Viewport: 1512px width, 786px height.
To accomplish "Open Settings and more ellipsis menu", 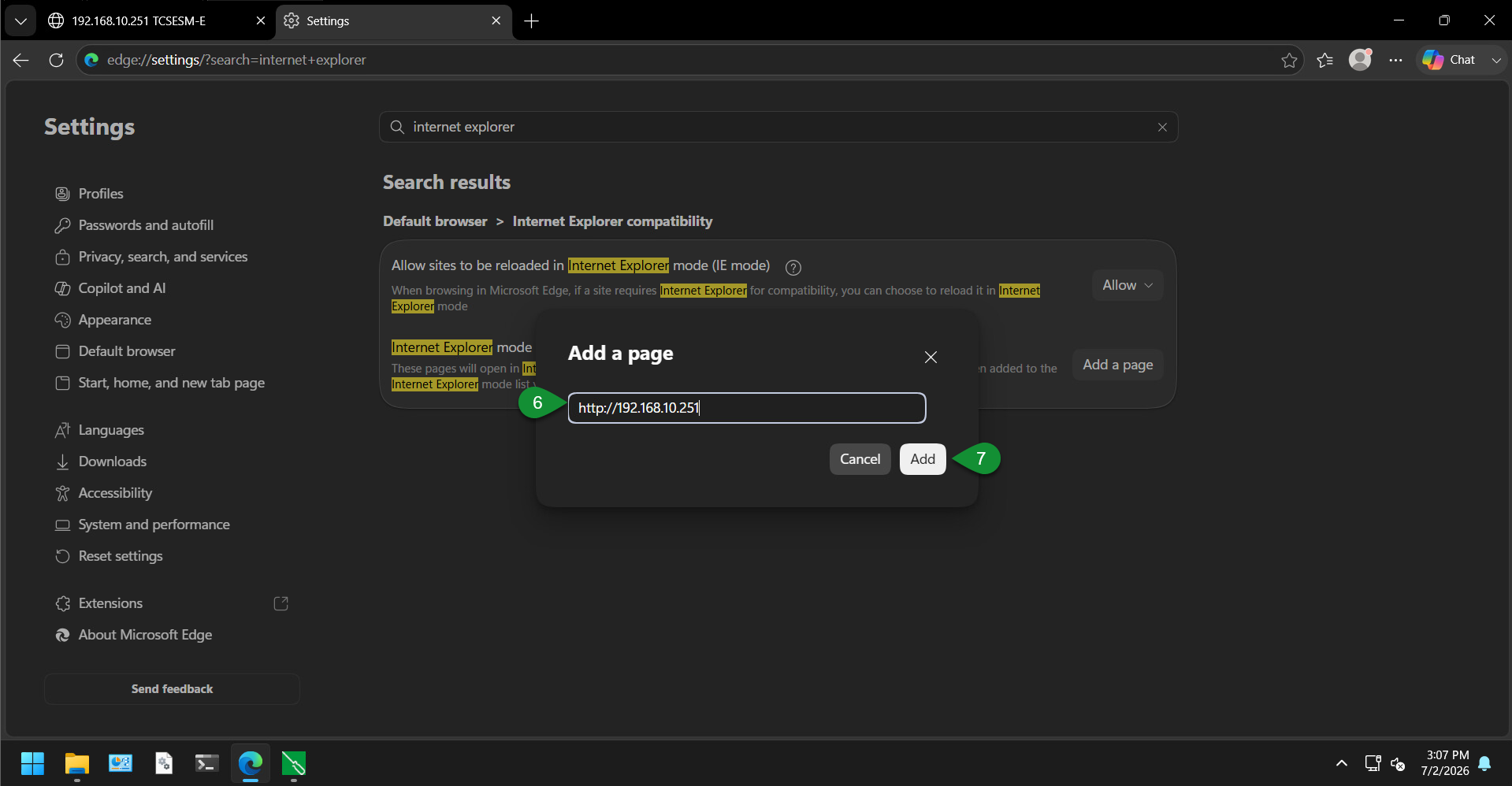I will [x=1396, y=60].
